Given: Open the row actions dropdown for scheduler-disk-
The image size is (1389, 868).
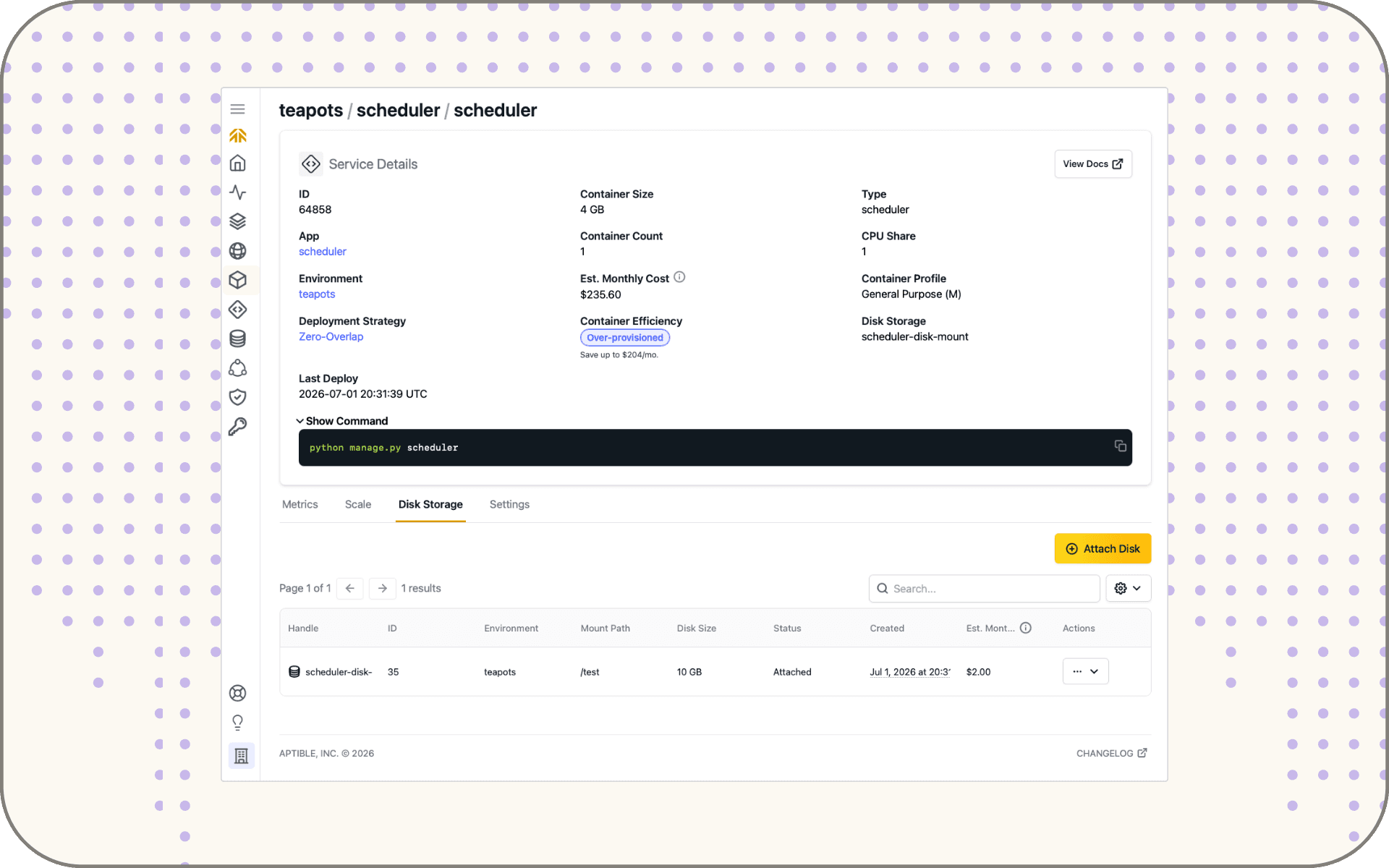Looking at the screenshot, I should [1085, 671].
